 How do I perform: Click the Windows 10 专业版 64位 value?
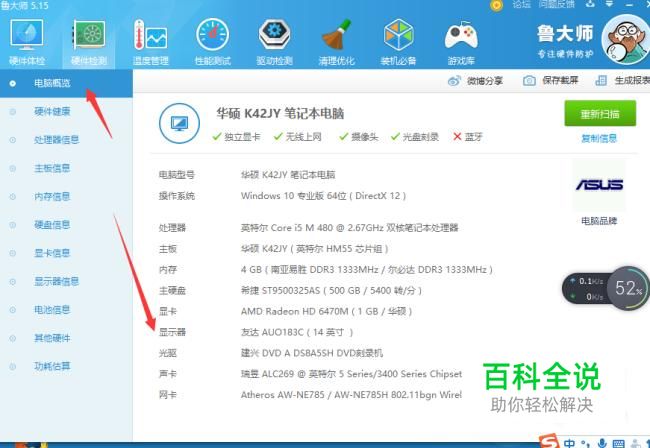[x=323, y=196]
